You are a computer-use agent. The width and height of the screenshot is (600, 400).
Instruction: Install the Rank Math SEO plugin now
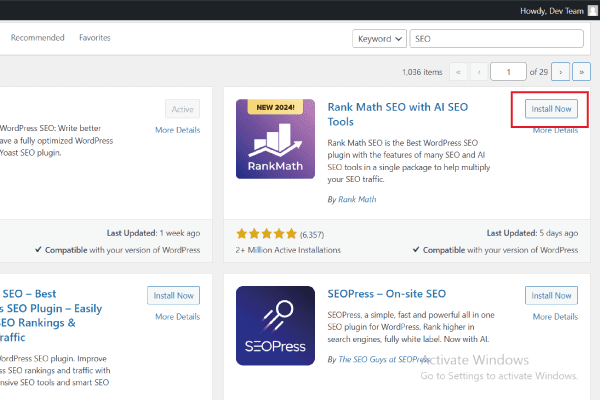551,109
